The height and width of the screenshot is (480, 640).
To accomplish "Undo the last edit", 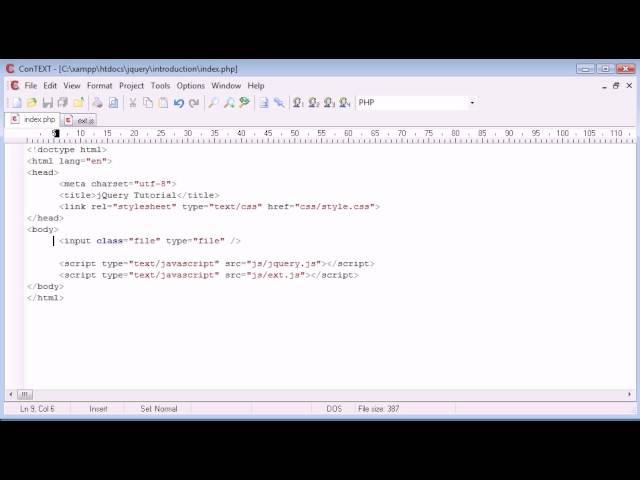I will click(x=179, y=102).
